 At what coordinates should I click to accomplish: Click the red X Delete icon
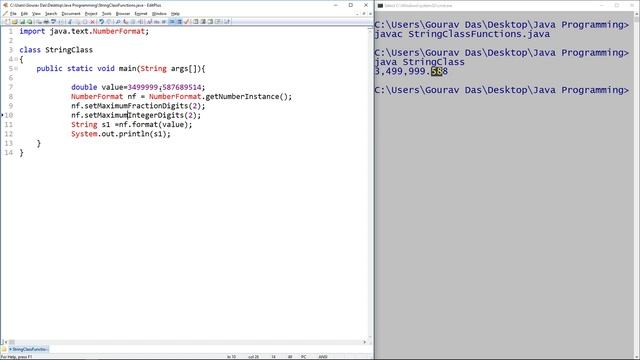click(x=93, y=22)
